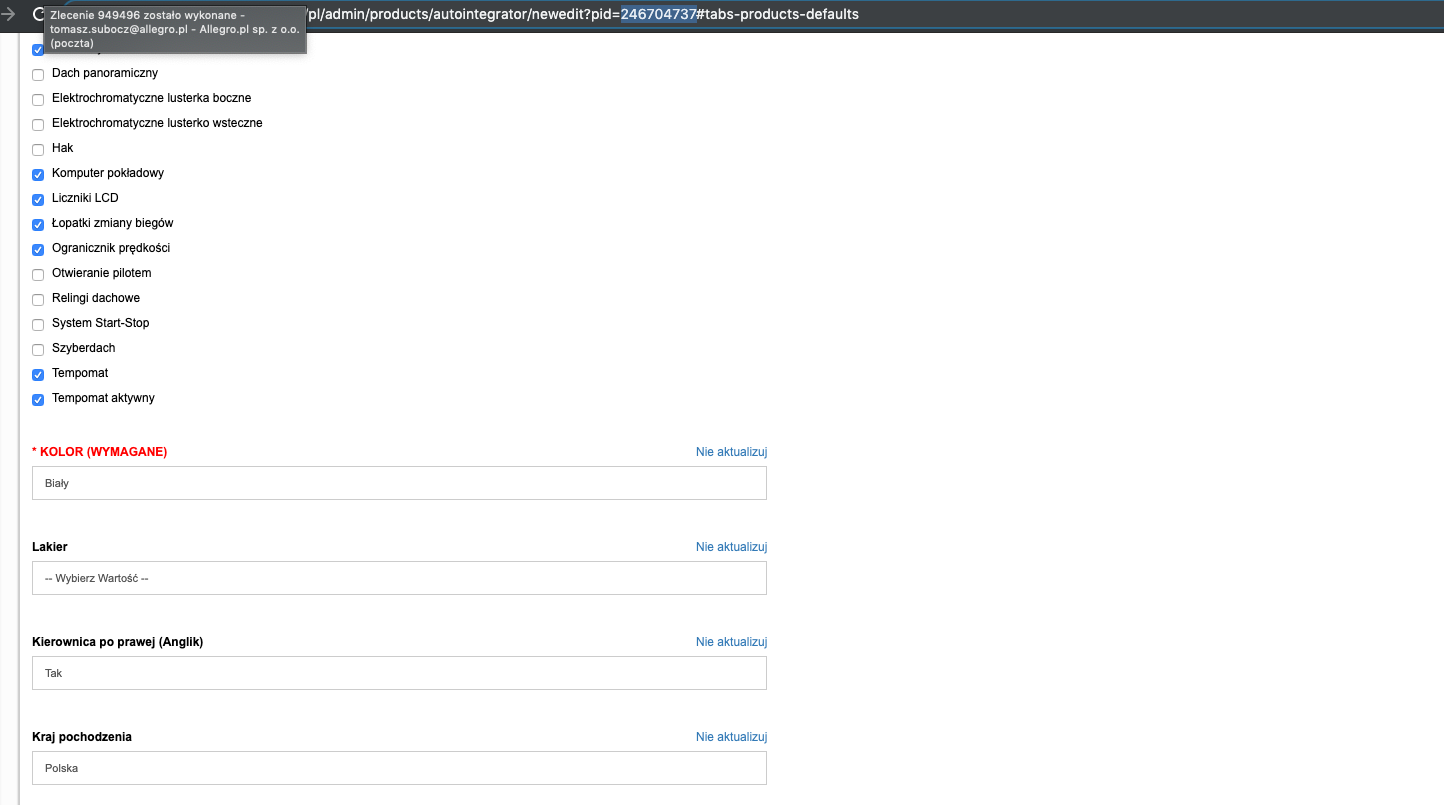Enable Dach panoramiczny checkbox
Image resolution: width=1444 pixels, height=805 pixels.
coord(38,75)
